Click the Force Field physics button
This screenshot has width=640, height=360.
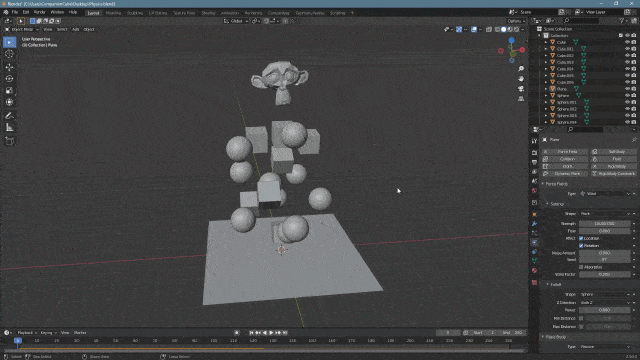[x=565, y=151]
